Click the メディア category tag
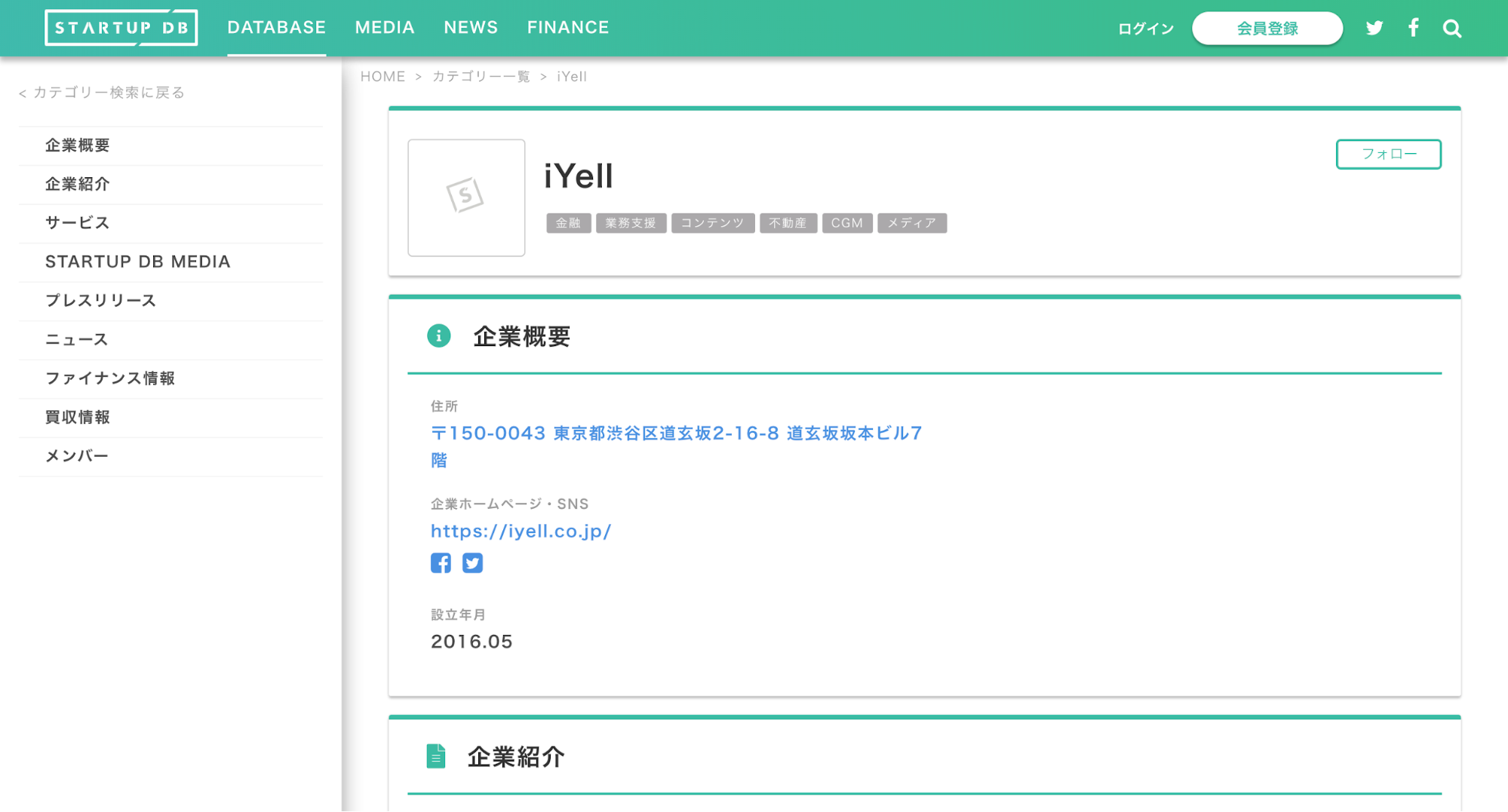 [912, 223]
